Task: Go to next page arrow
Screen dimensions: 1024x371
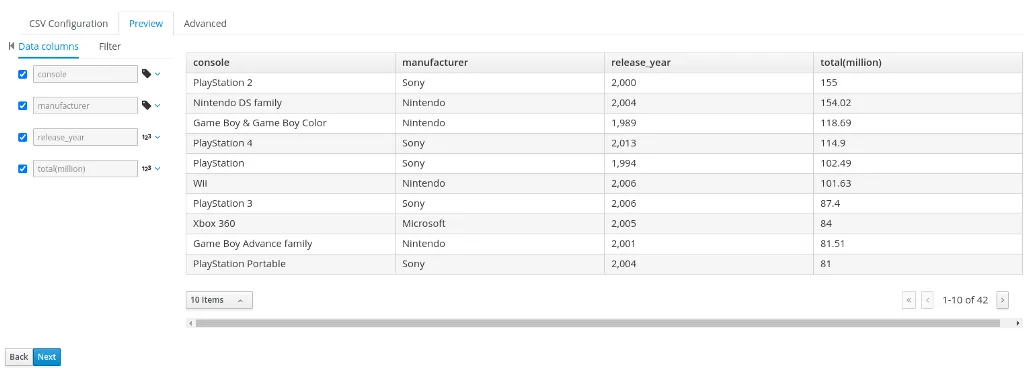Action: (1002, 300)
